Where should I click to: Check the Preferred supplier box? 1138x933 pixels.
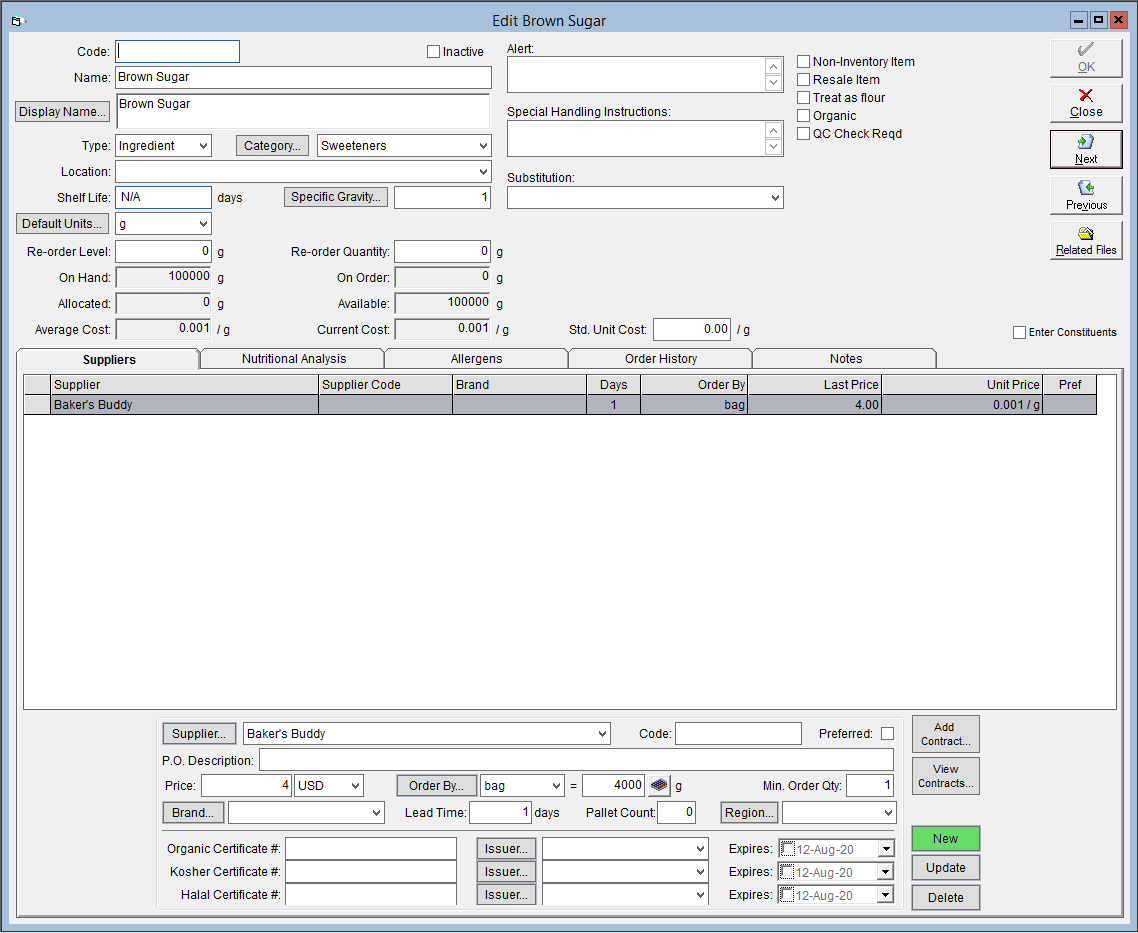pyautogui.click(x=887, y=733)
